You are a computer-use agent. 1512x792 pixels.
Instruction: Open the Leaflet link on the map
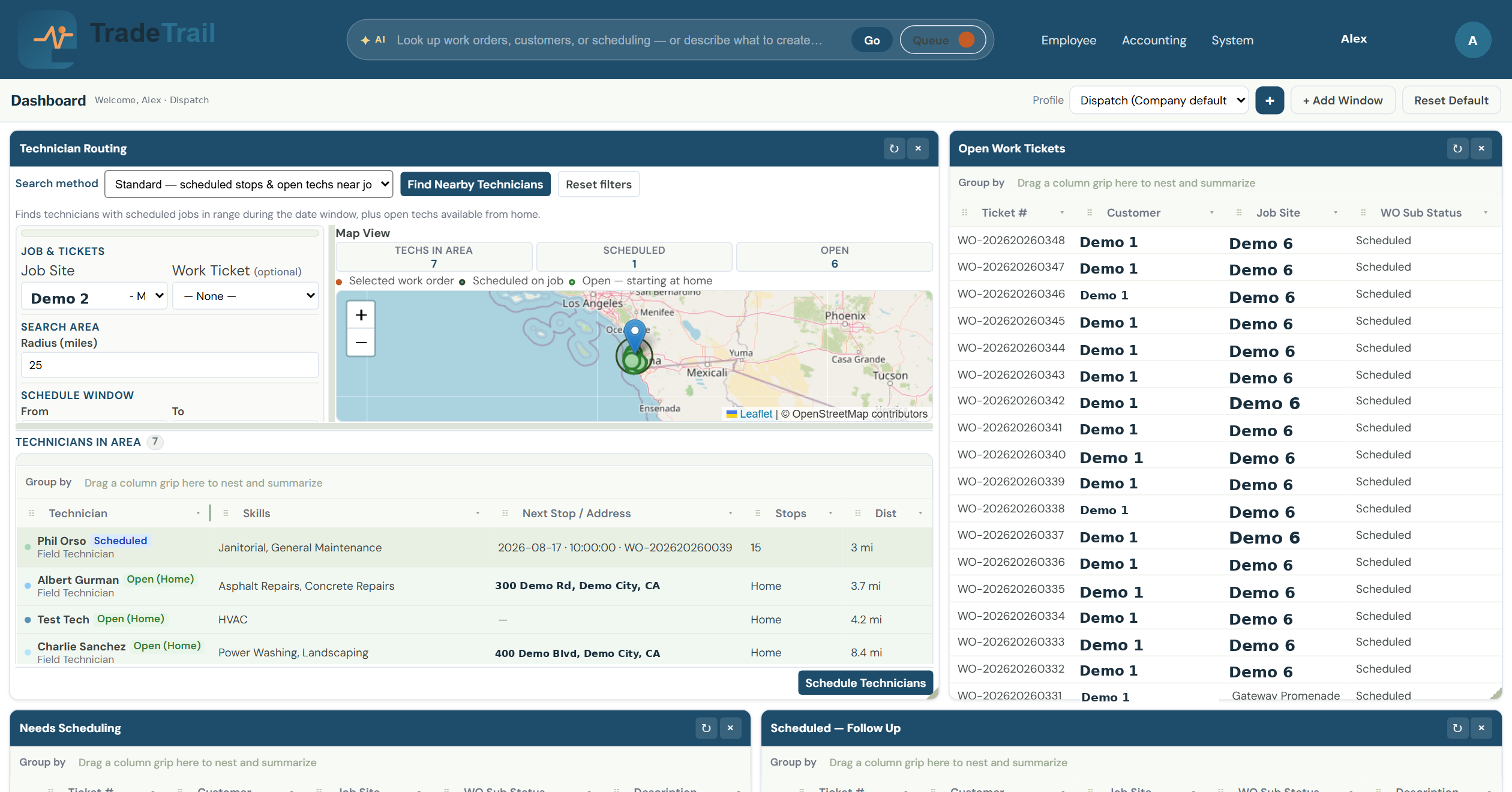[x=756, y=414]
